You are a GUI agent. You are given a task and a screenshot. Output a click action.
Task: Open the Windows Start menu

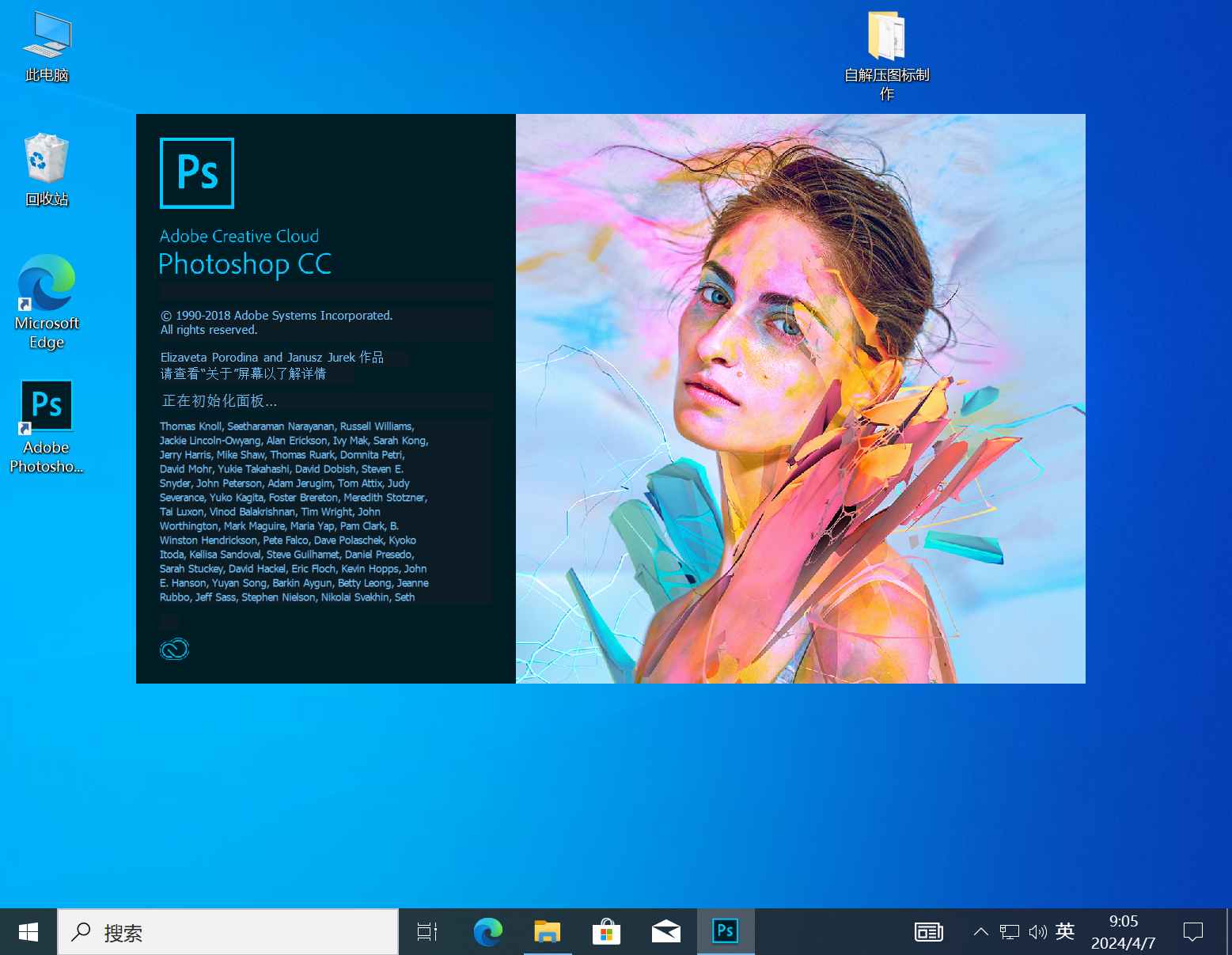pos(28,932)
